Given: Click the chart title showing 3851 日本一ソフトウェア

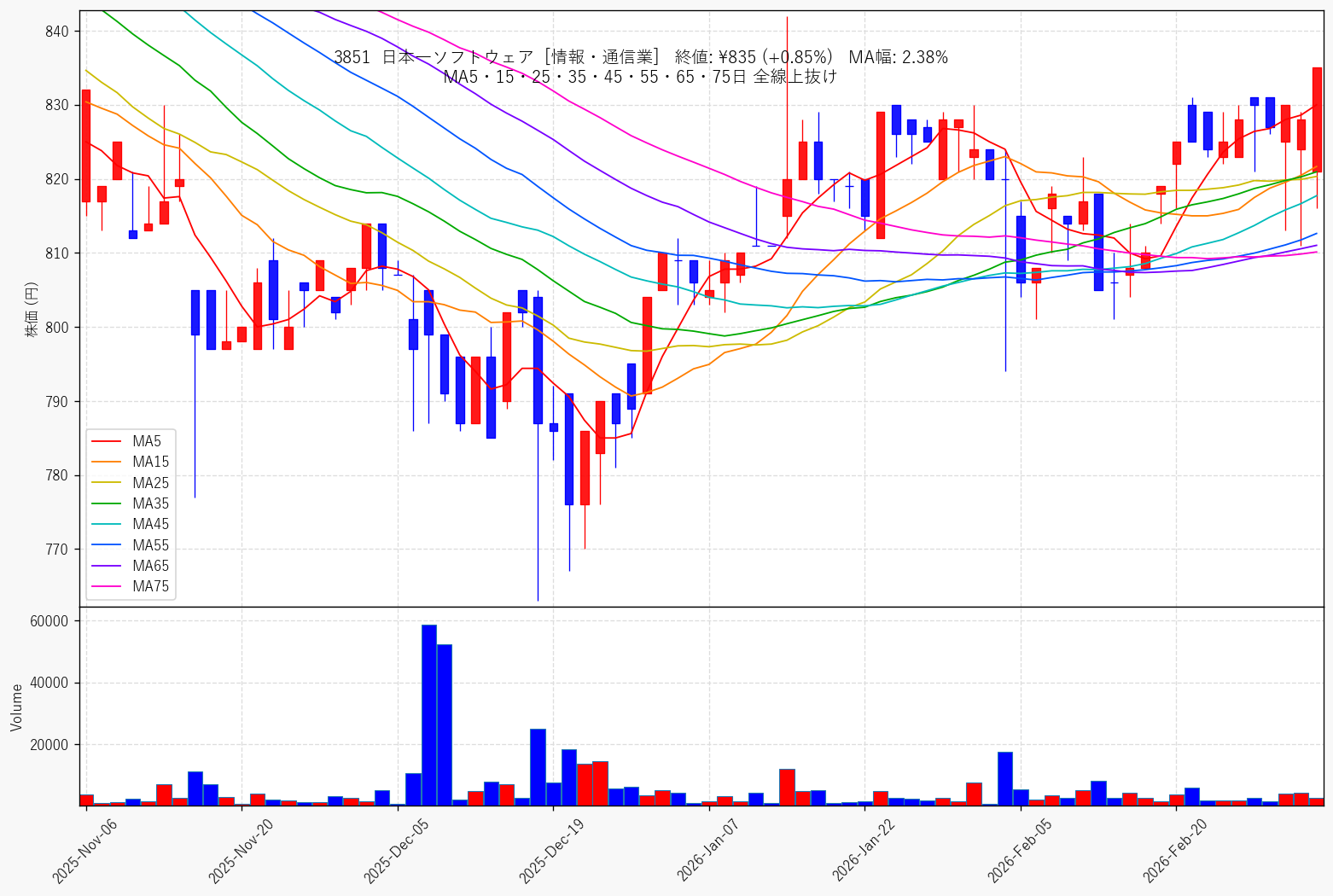Looking at the screenshot, I should [641, 57].
